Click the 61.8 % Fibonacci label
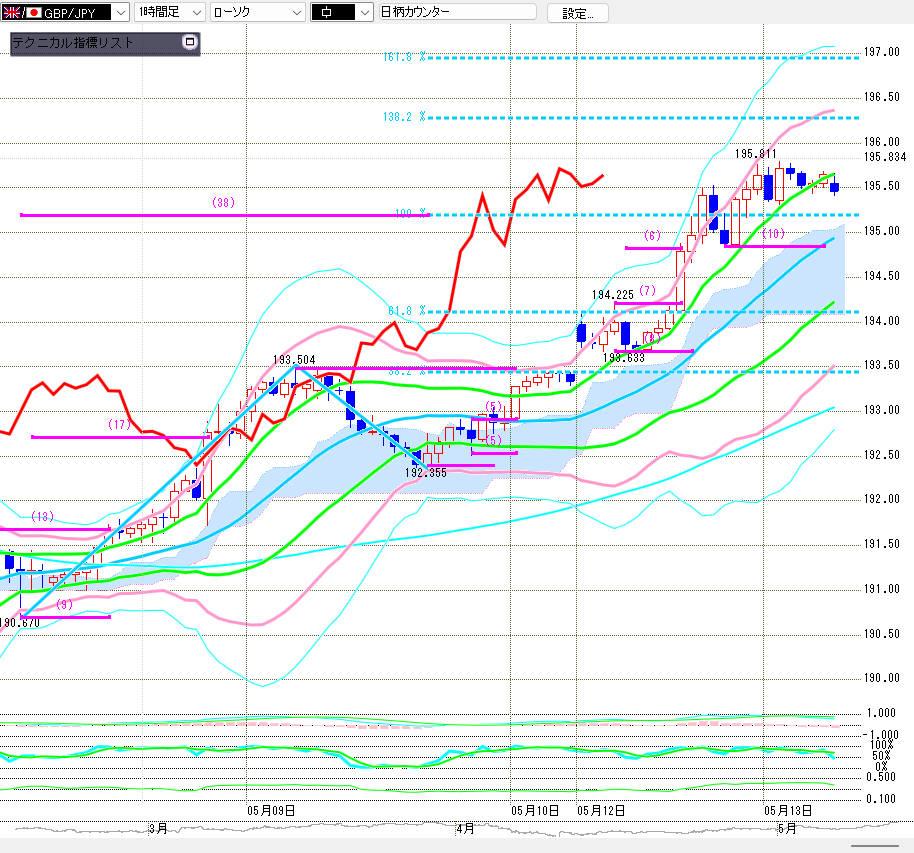The height and width of the screenshot is (853, 914). (407, 311)
